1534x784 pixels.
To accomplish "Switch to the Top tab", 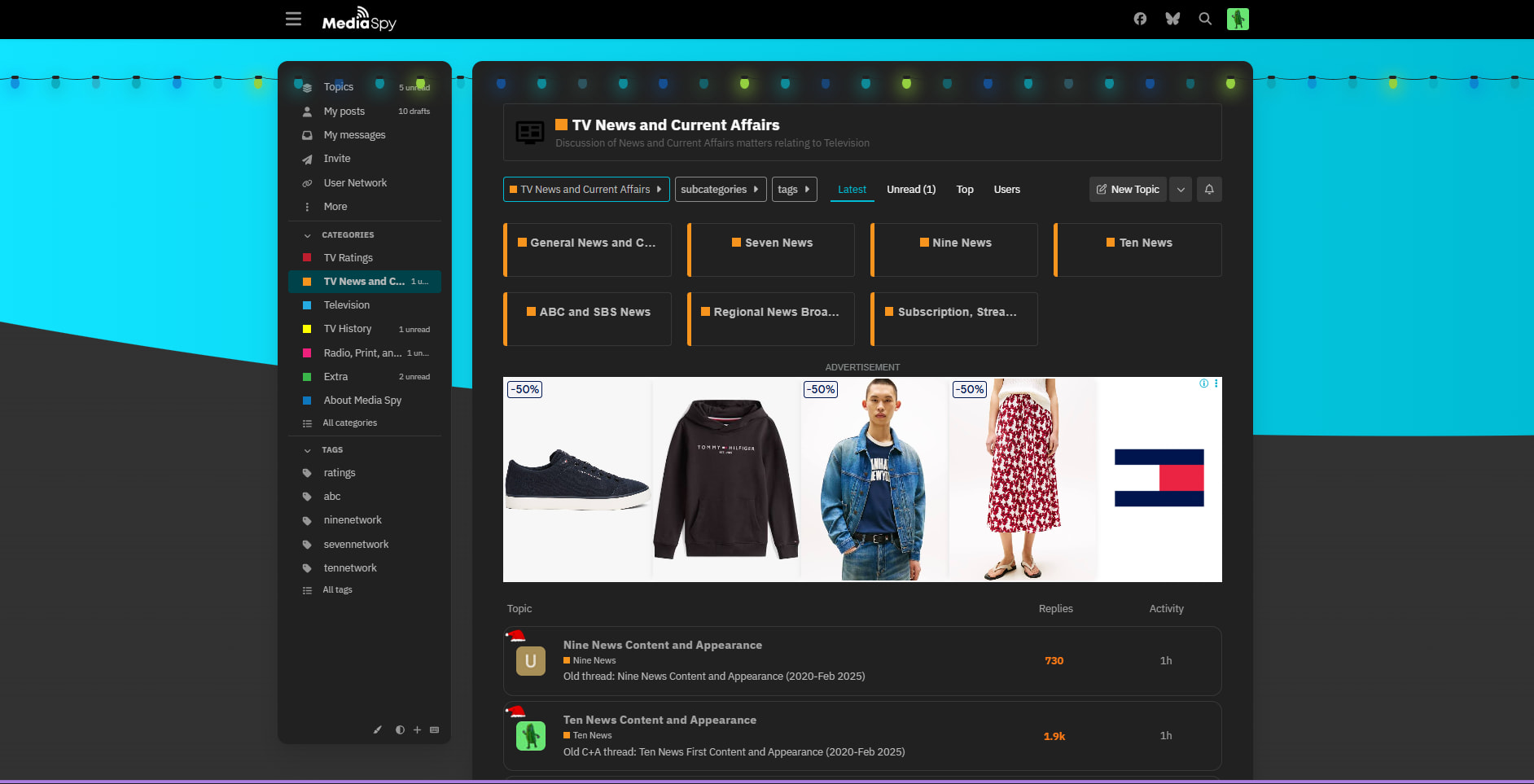I will tap(964, 189).
